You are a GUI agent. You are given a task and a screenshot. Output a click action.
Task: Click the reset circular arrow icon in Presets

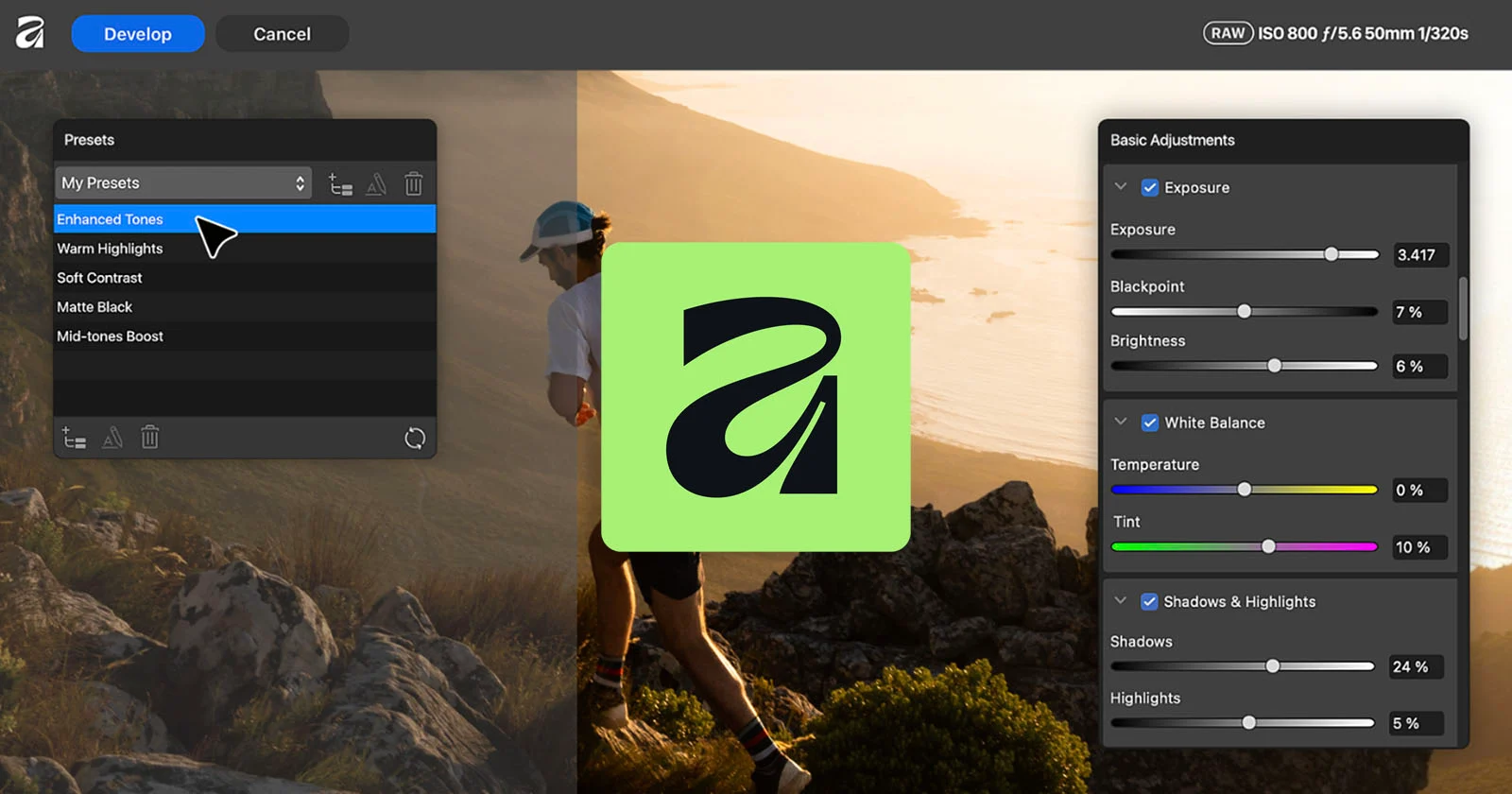pyautogui.click(x=415, y=438)
